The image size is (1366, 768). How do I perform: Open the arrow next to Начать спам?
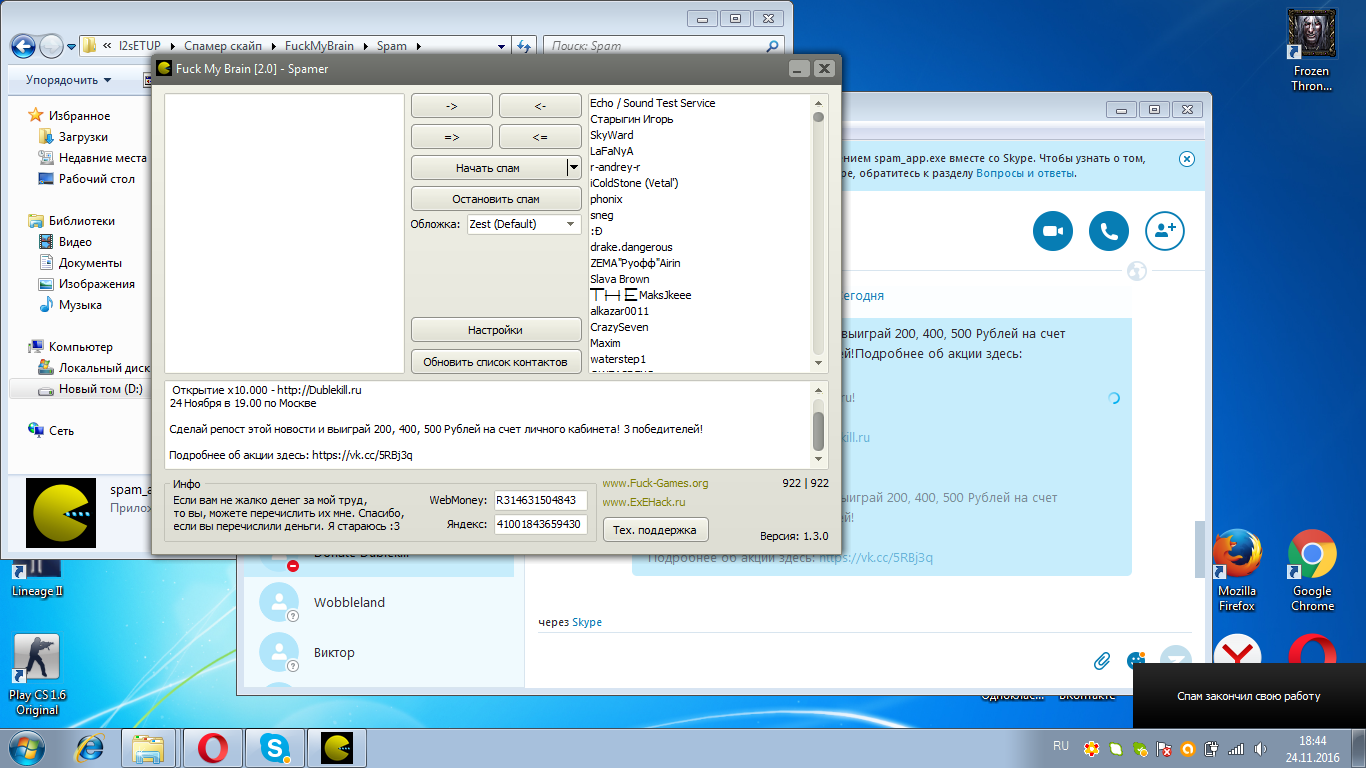[x=574, y=168]
